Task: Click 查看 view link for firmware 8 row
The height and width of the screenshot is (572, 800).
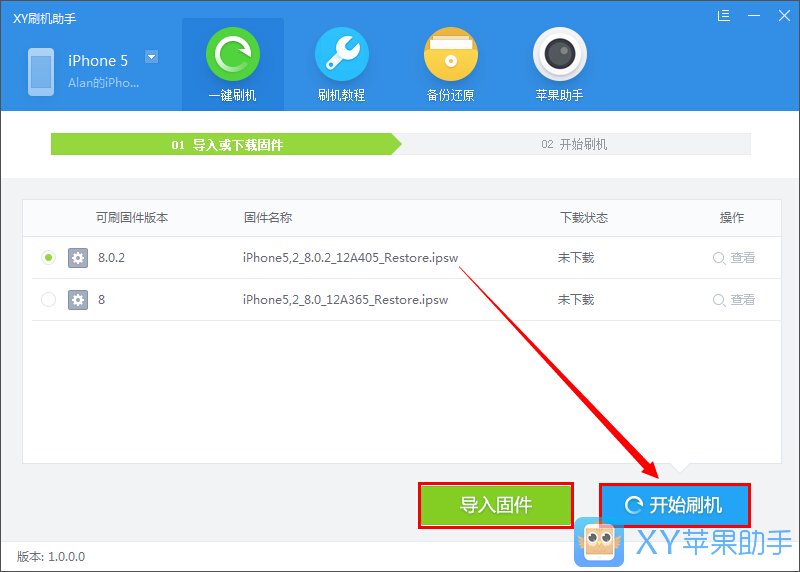Action: [x=734, y=300]
